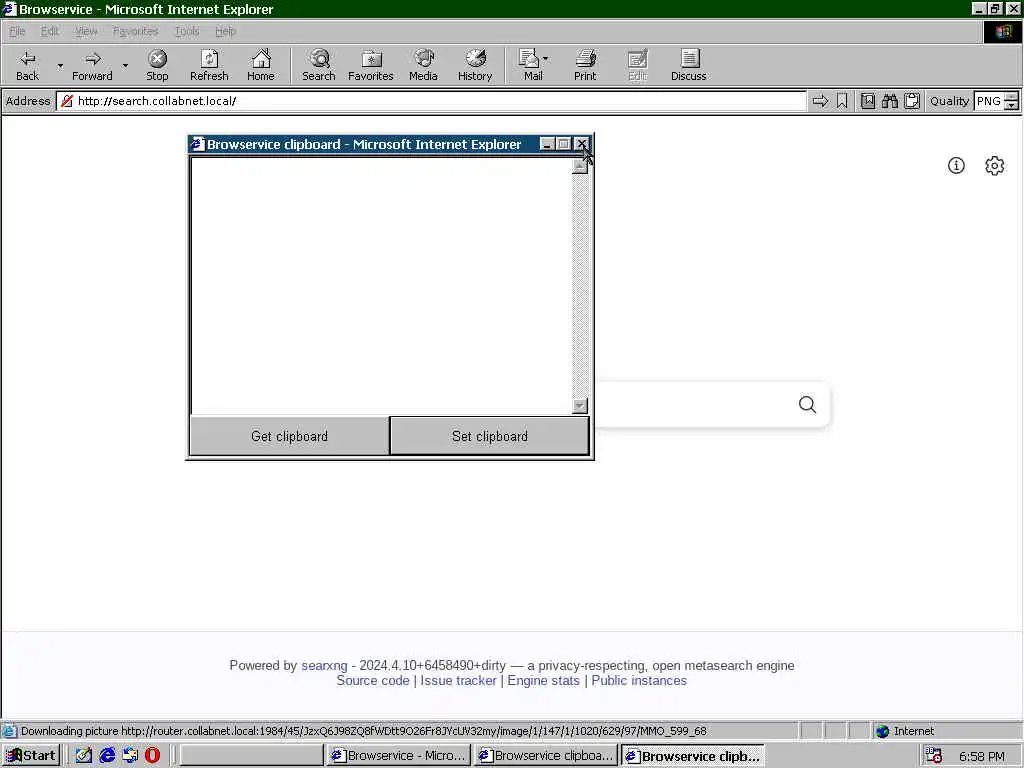The image size is (1024, 768).
Task: Click the Show Desktop quick launch icon
Action: coord(84,756)
